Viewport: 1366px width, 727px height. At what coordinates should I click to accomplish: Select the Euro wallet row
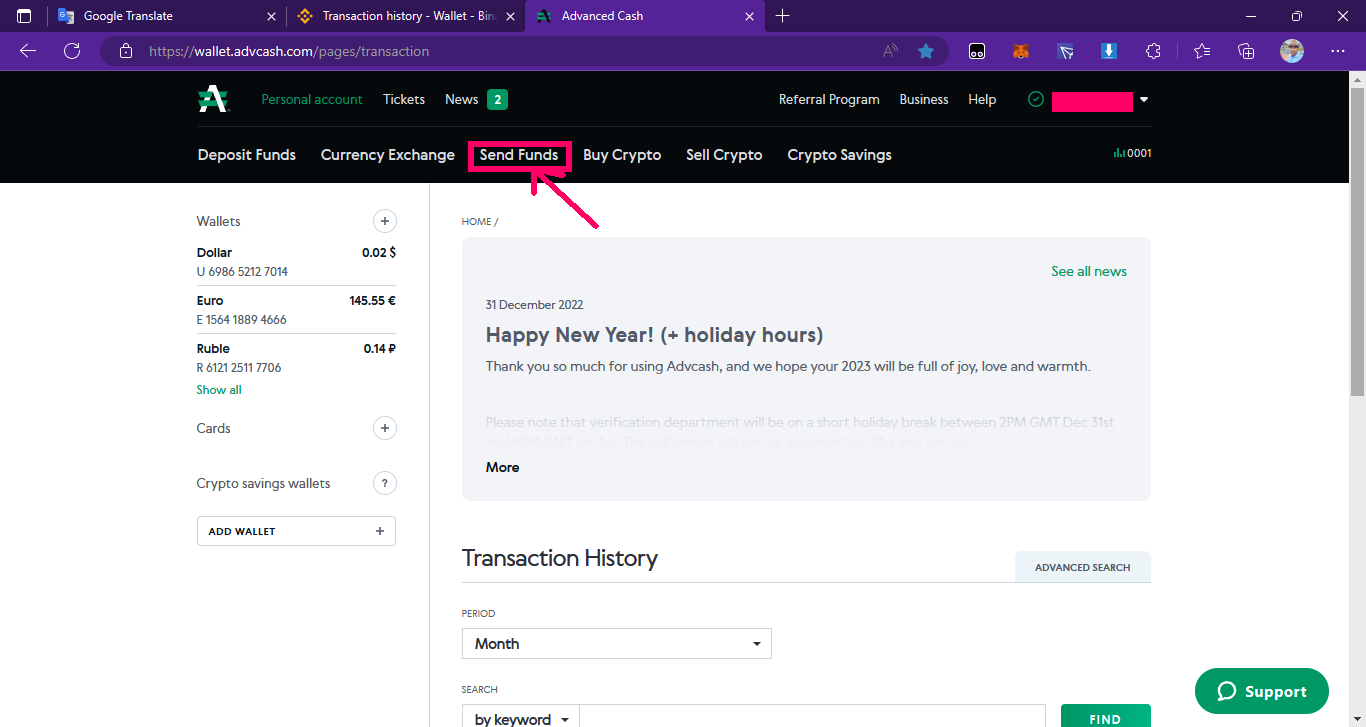pyautogui.click(x=296, y=310)
